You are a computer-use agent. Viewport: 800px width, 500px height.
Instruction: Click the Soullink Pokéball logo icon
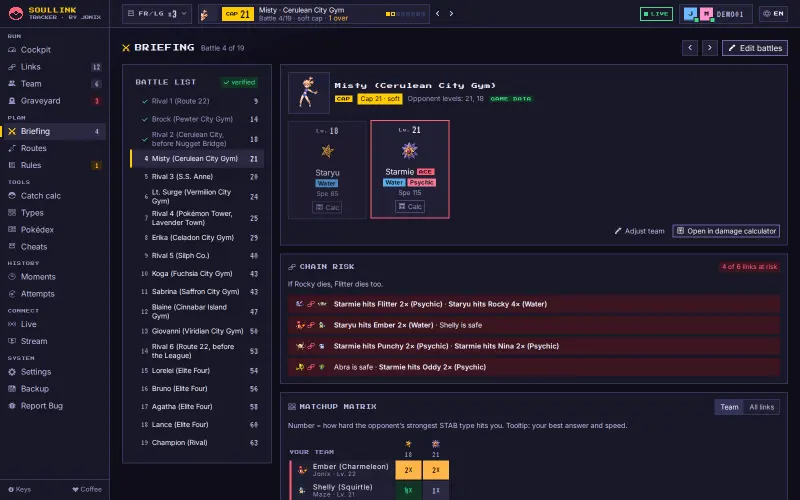[16, 13]
